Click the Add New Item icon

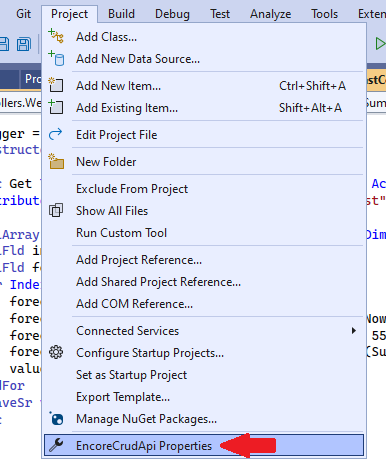(56, 85)
